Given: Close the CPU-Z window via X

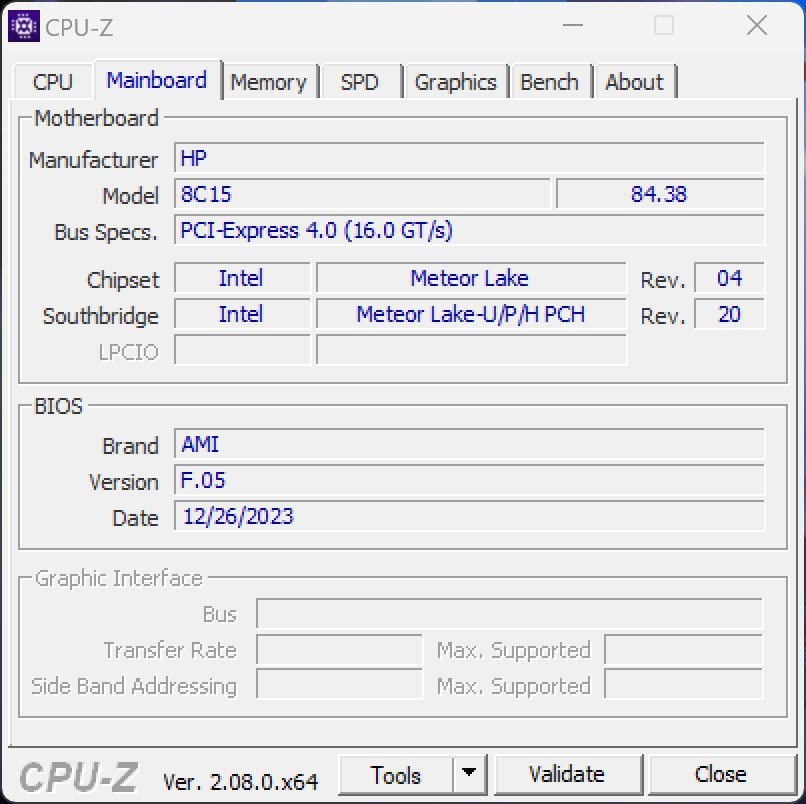Looking at the screenshot, I should 757,25.
